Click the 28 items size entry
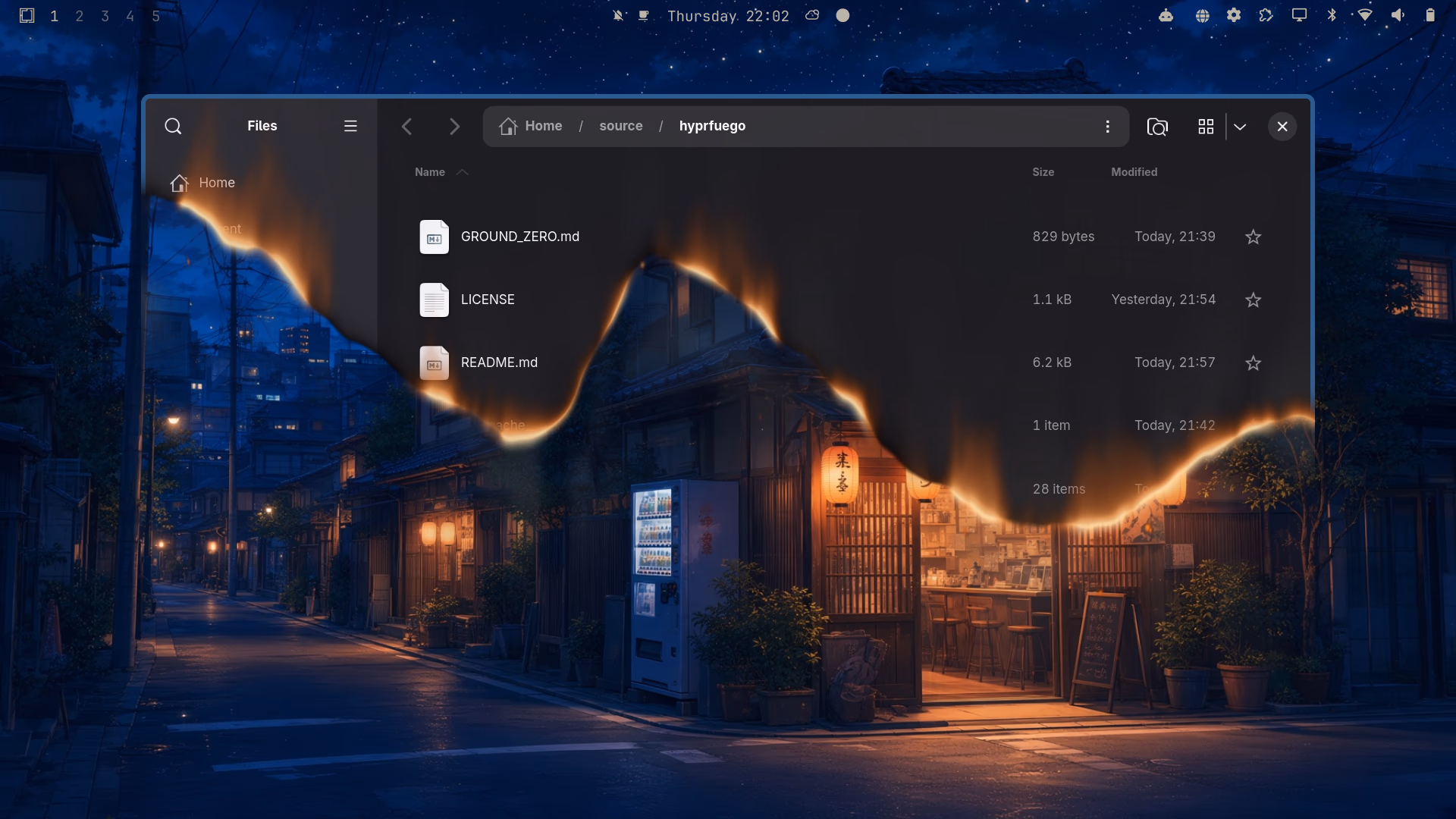The height and width of the screenshot is (819, 1456). point(1059,489)
